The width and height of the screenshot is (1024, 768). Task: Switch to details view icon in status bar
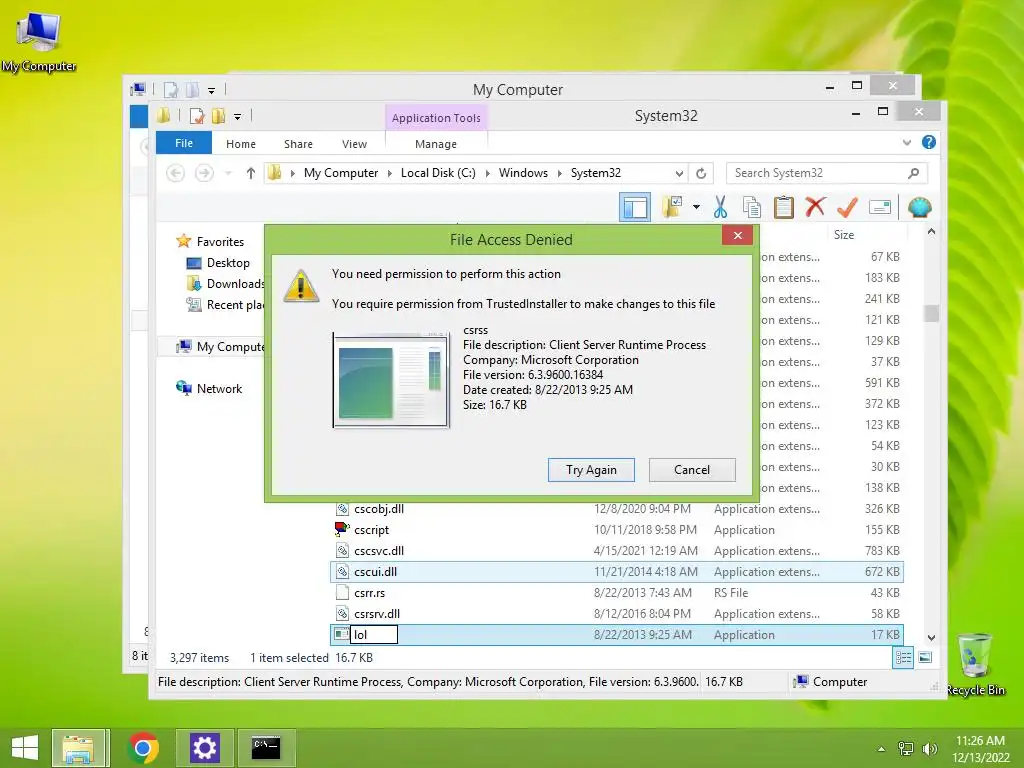click(x=903, y=657)
